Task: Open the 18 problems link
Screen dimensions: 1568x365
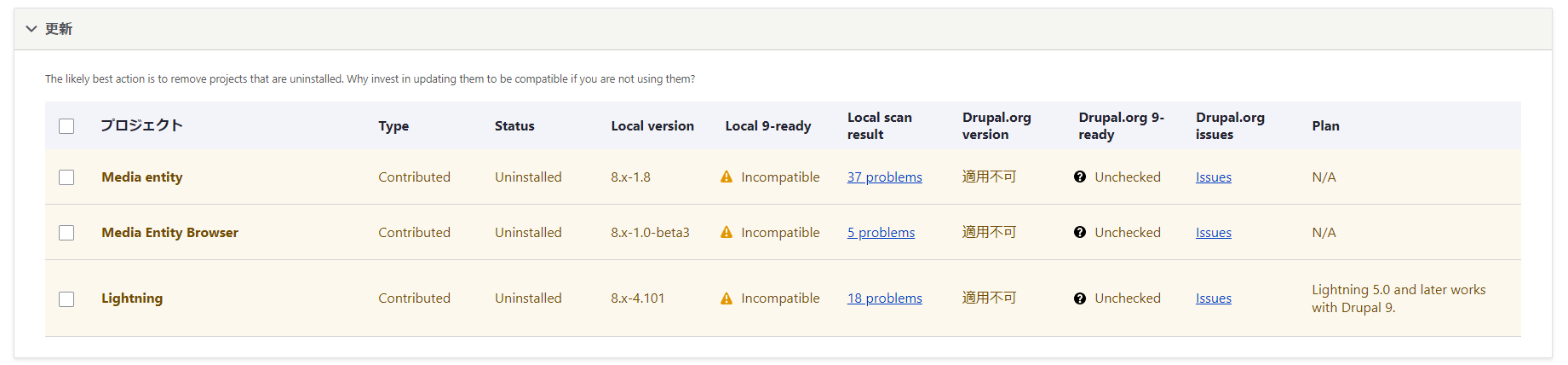Action: tap(884, 298)
